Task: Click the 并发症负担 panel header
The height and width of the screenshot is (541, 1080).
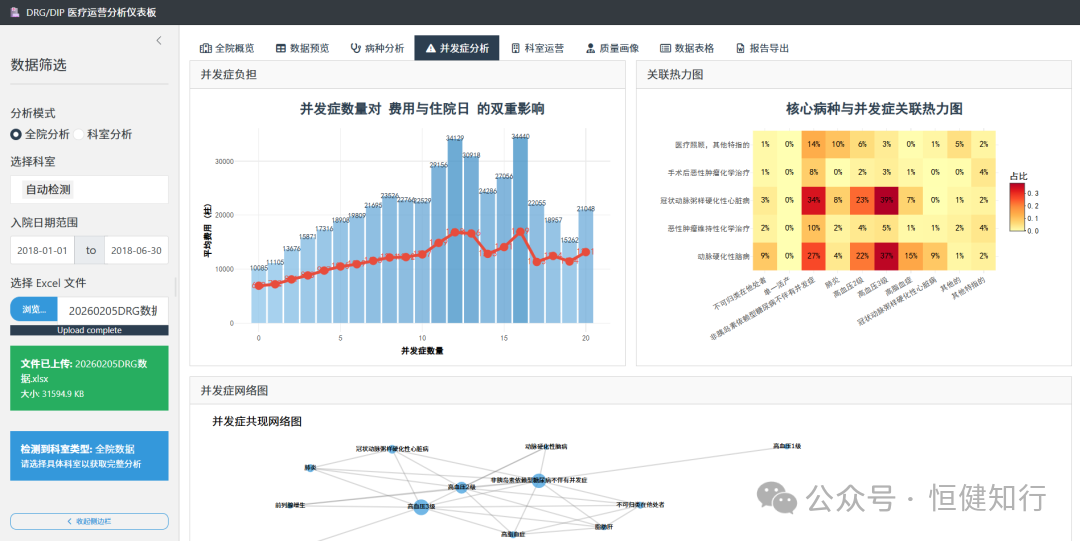Action: 408,74
